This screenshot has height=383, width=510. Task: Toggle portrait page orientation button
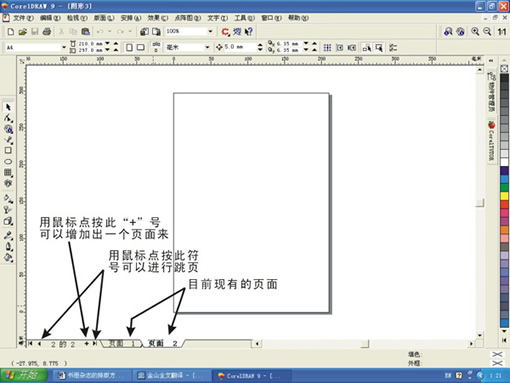(129, 48)
